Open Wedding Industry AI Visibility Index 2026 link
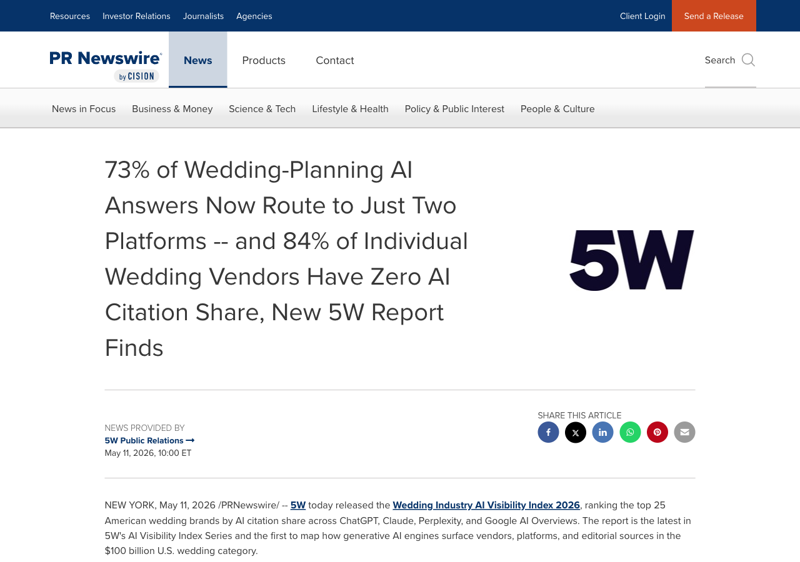Viewport: 800px width, 562px height. tap(486, 505)
